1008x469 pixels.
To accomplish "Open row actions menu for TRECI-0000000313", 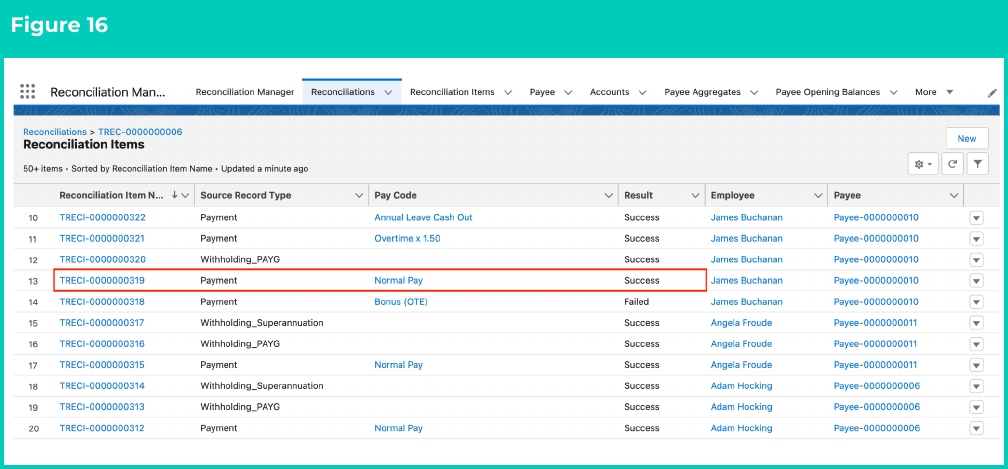I will tap(976, 407).
